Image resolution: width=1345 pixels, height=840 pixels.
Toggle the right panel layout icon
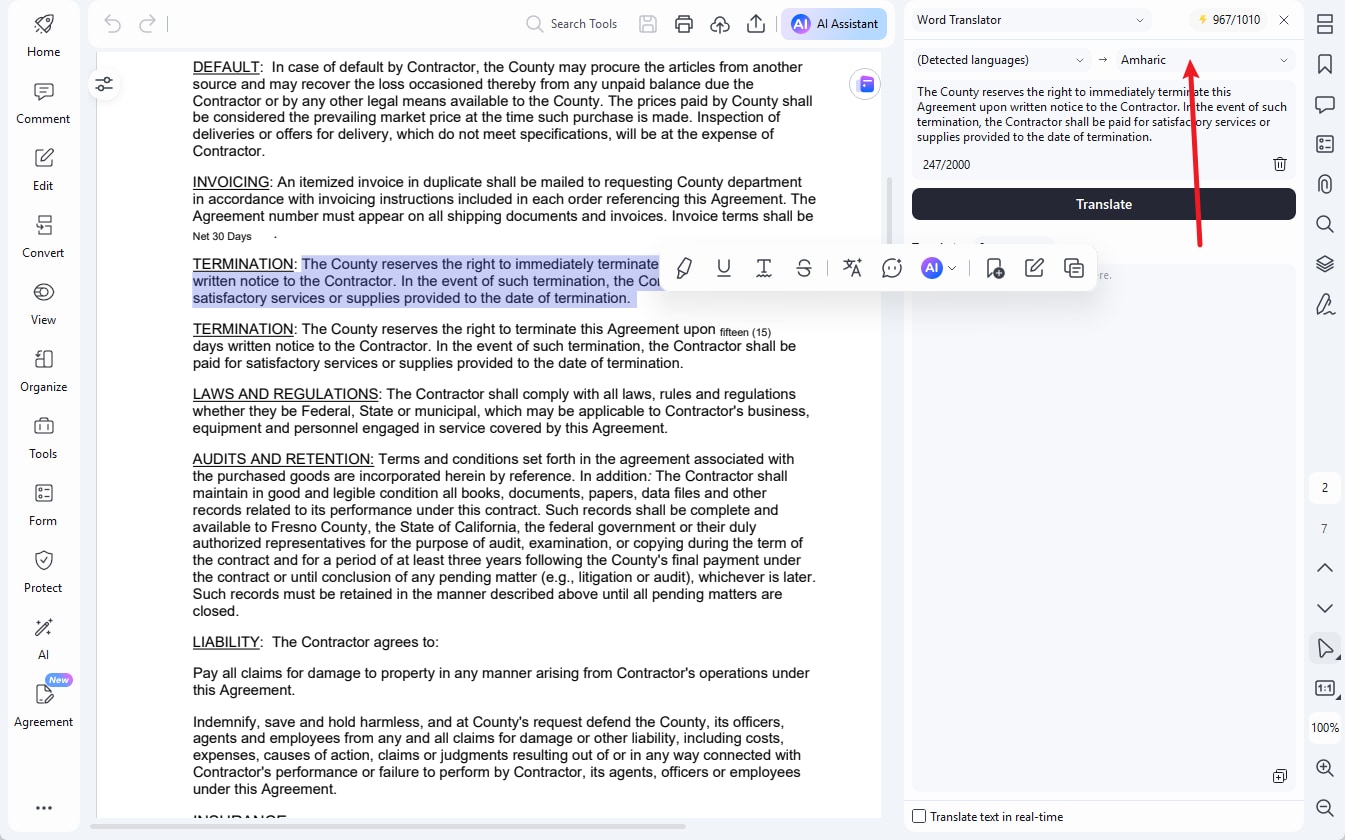[x=1325, y=24]
